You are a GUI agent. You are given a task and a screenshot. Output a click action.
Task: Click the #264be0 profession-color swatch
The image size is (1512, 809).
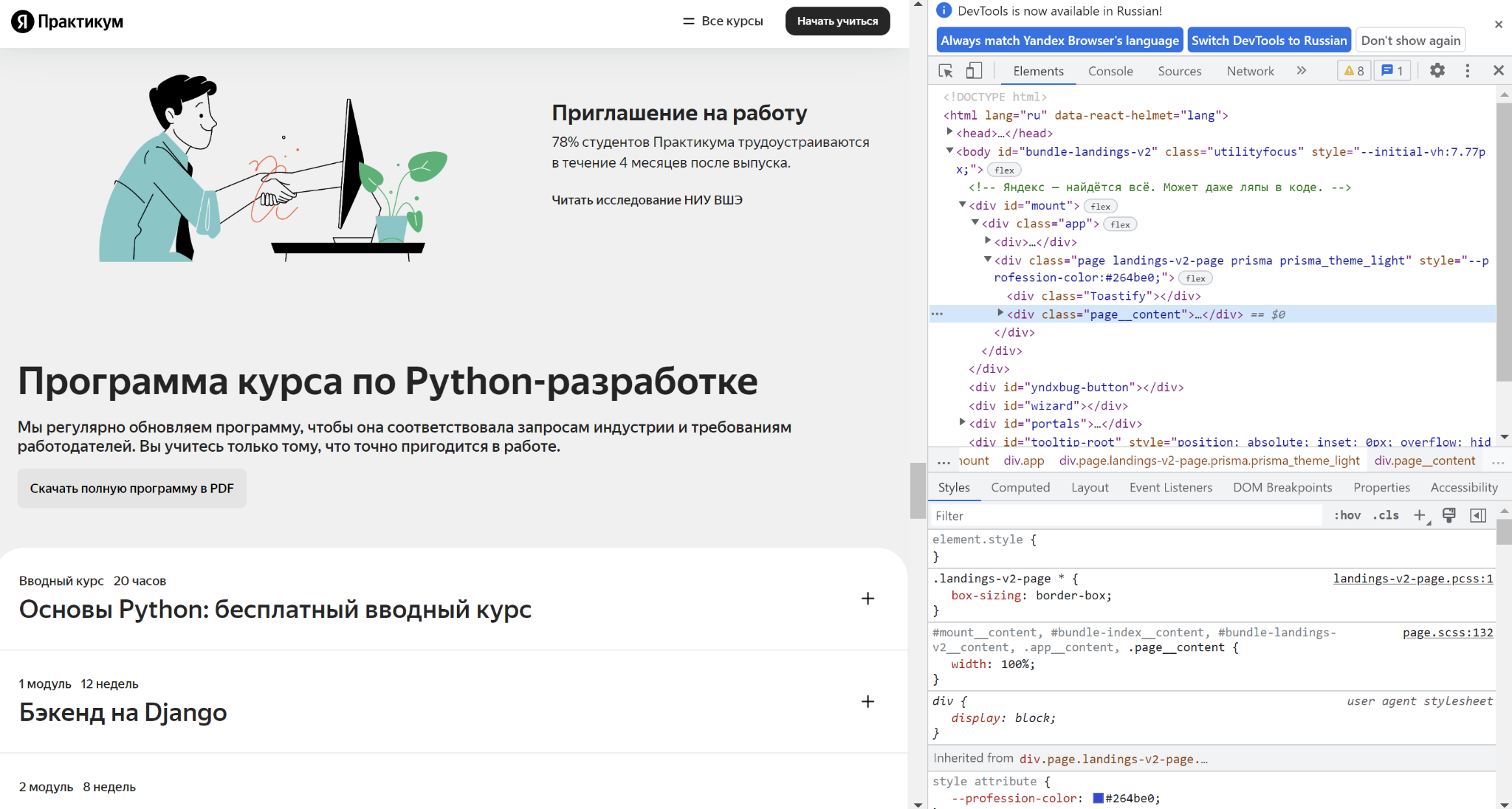[1098, 798]
